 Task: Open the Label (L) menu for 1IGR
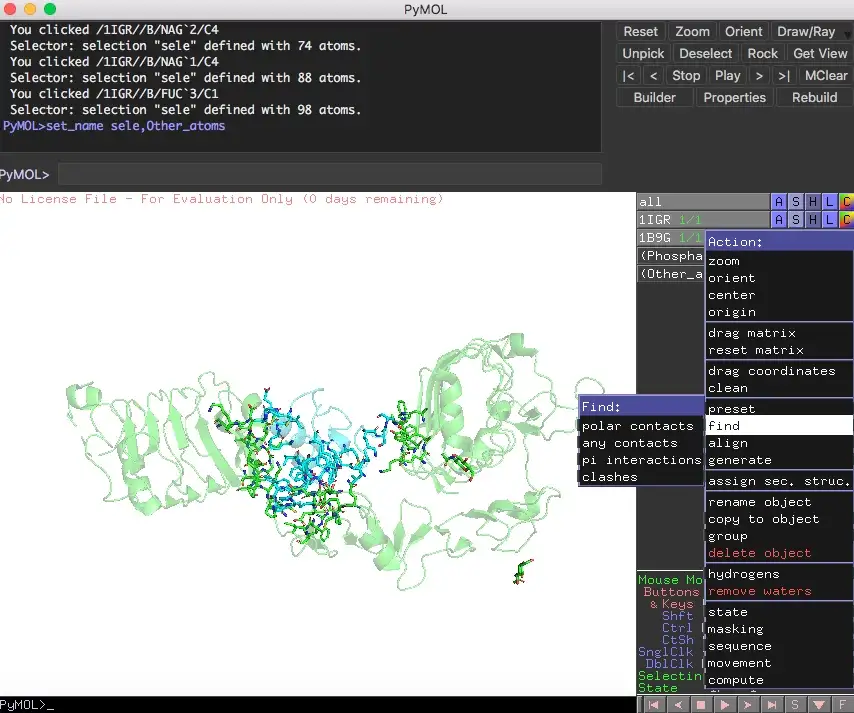829,219
